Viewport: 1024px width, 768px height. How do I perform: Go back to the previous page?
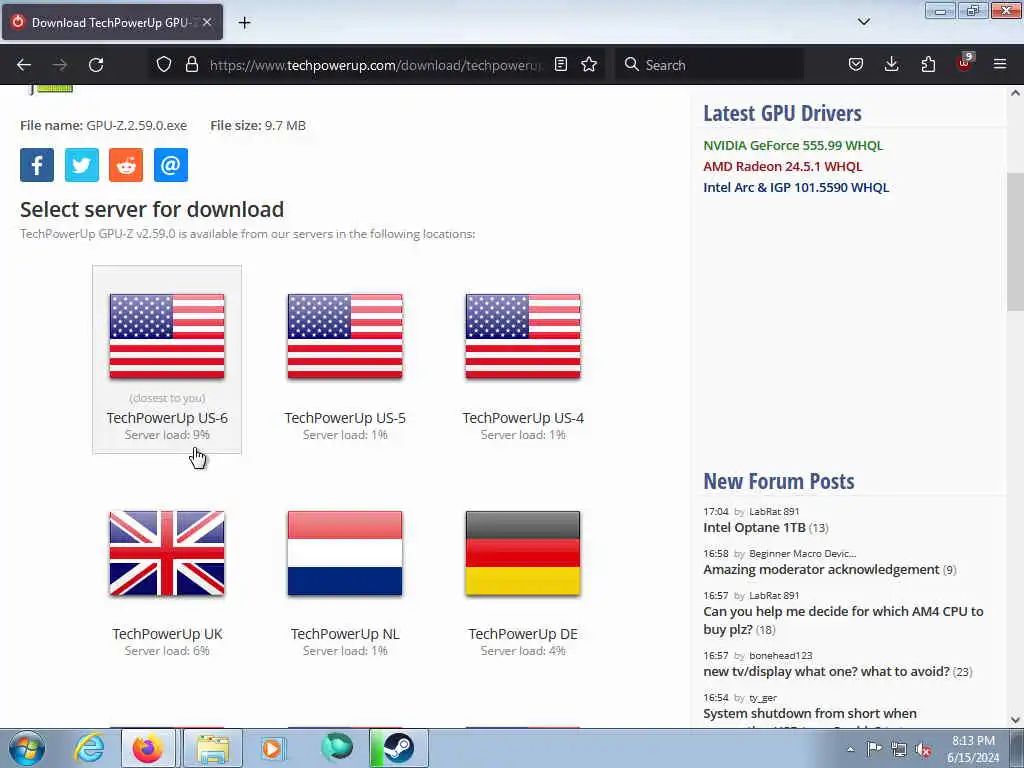[24, 65]
